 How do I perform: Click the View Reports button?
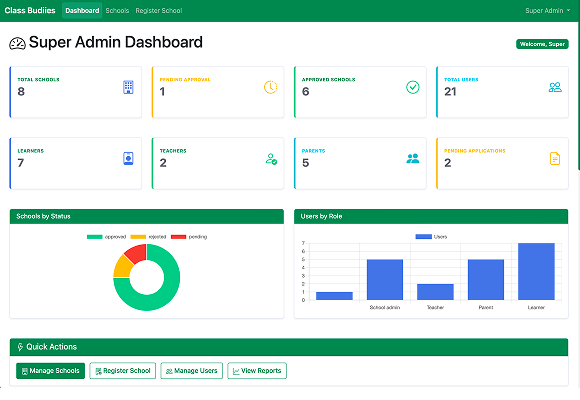click(x=257, y=370)
